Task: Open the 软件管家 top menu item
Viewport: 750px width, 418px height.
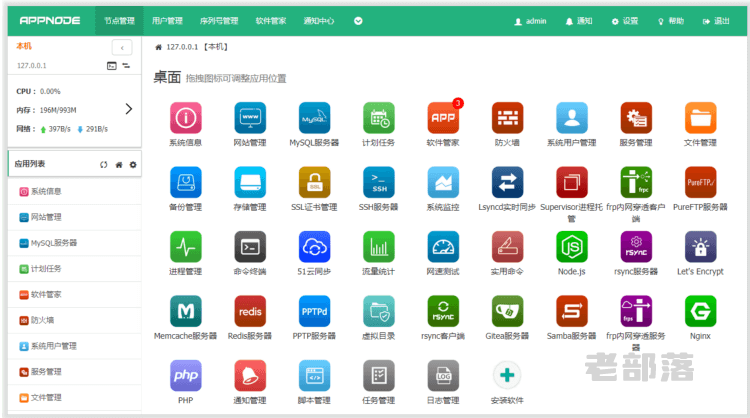Action: point(271,21)
